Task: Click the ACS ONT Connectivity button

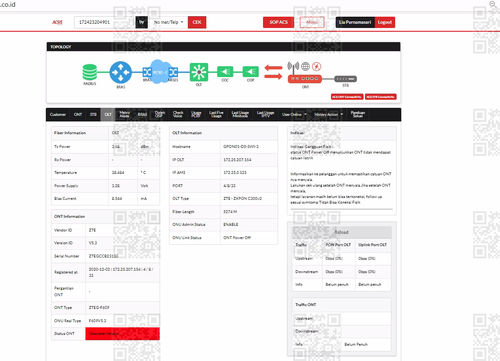Action: (x=347, y=97)
